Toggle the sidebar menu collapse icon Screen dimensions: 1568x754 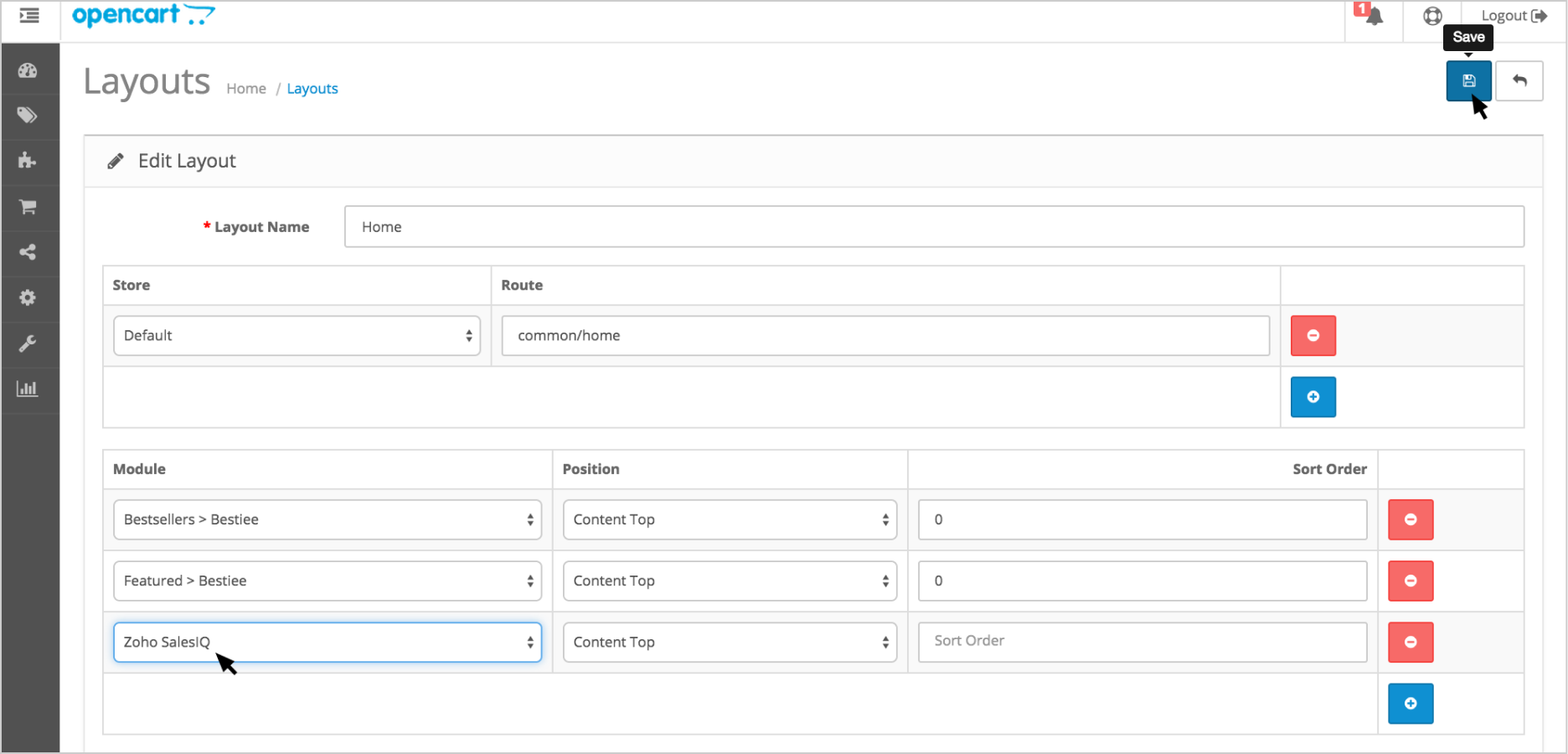pyautogui.click(x=29, y=16)
